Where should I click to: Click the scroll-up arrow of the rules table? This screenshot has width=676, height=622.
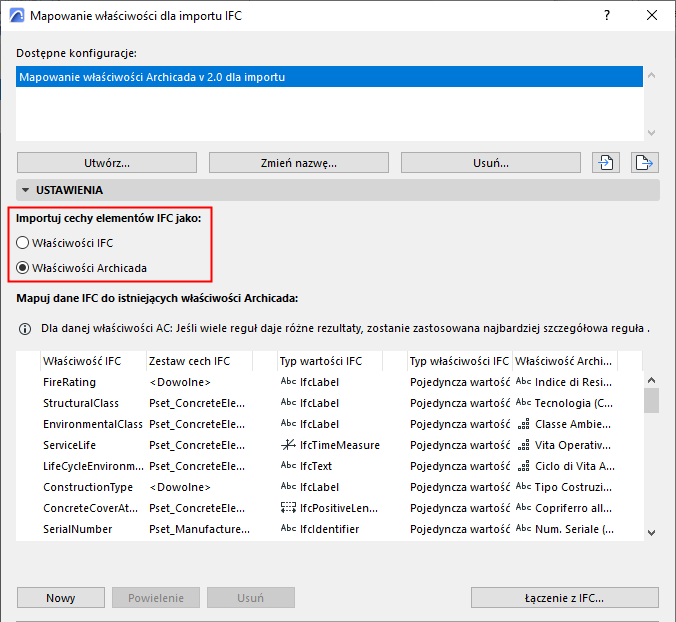coord(651,380)
